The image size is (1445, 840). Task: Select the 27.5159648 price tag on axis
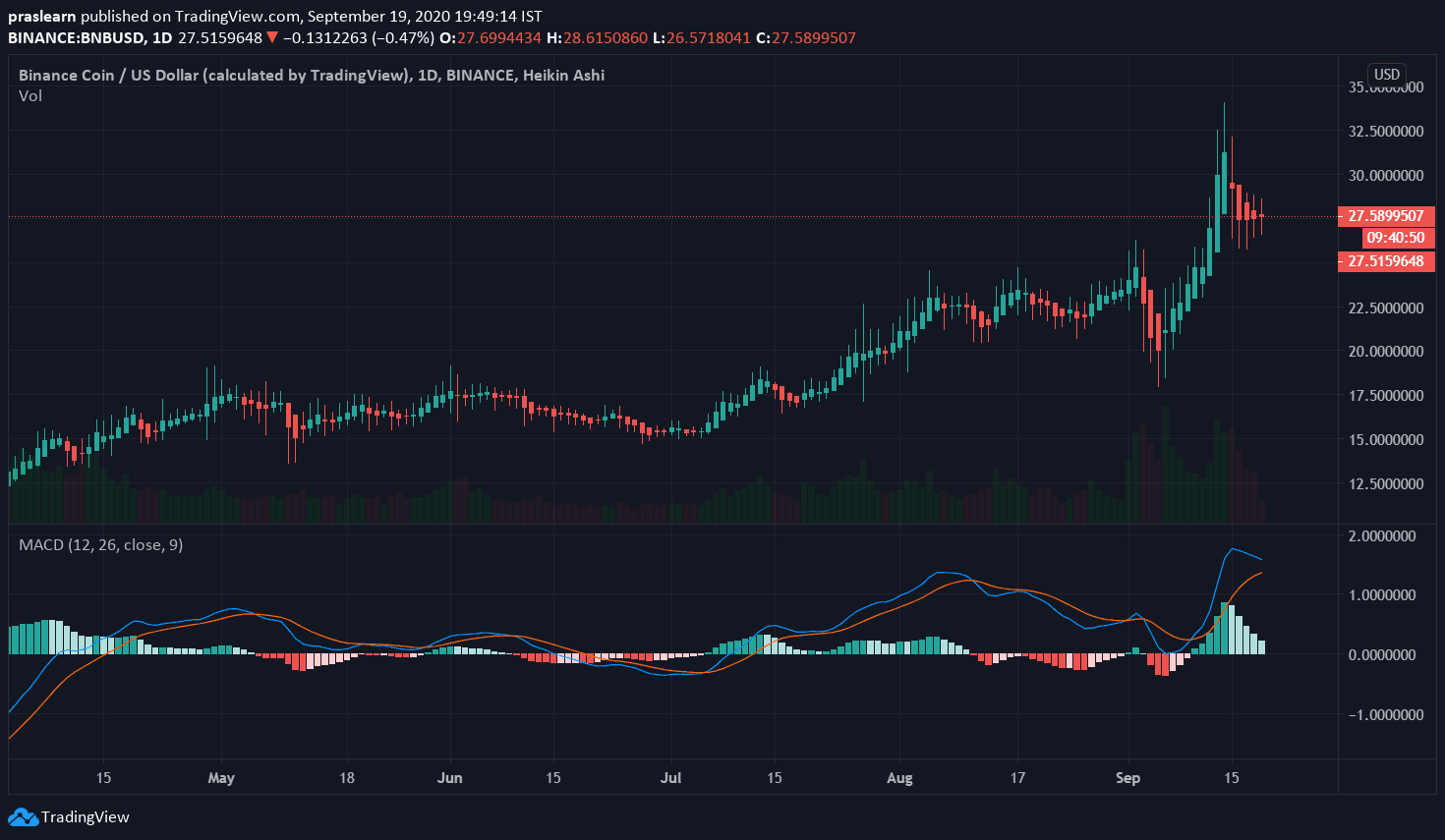[1385, 261]
